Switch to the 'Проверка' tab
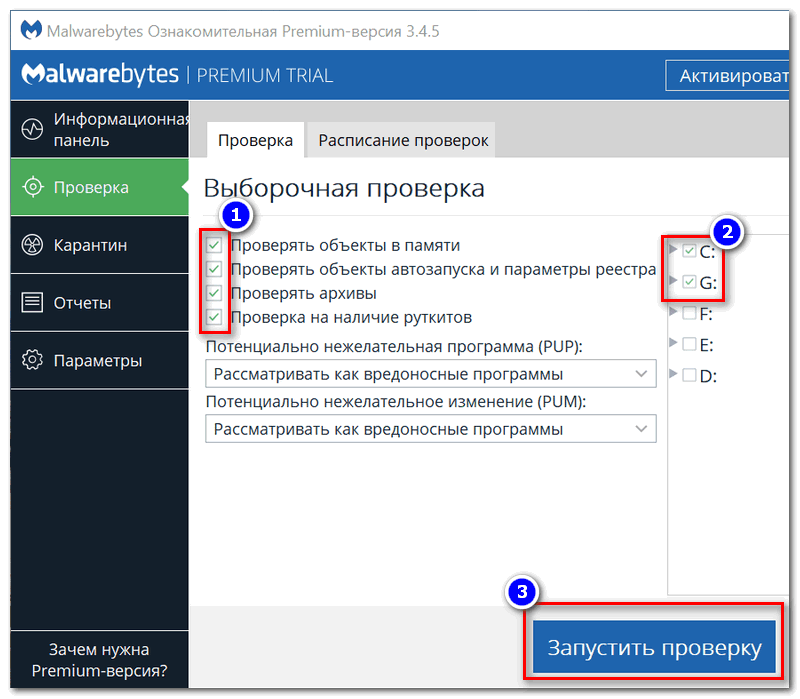The image size is (800, 699). [256, 140]
